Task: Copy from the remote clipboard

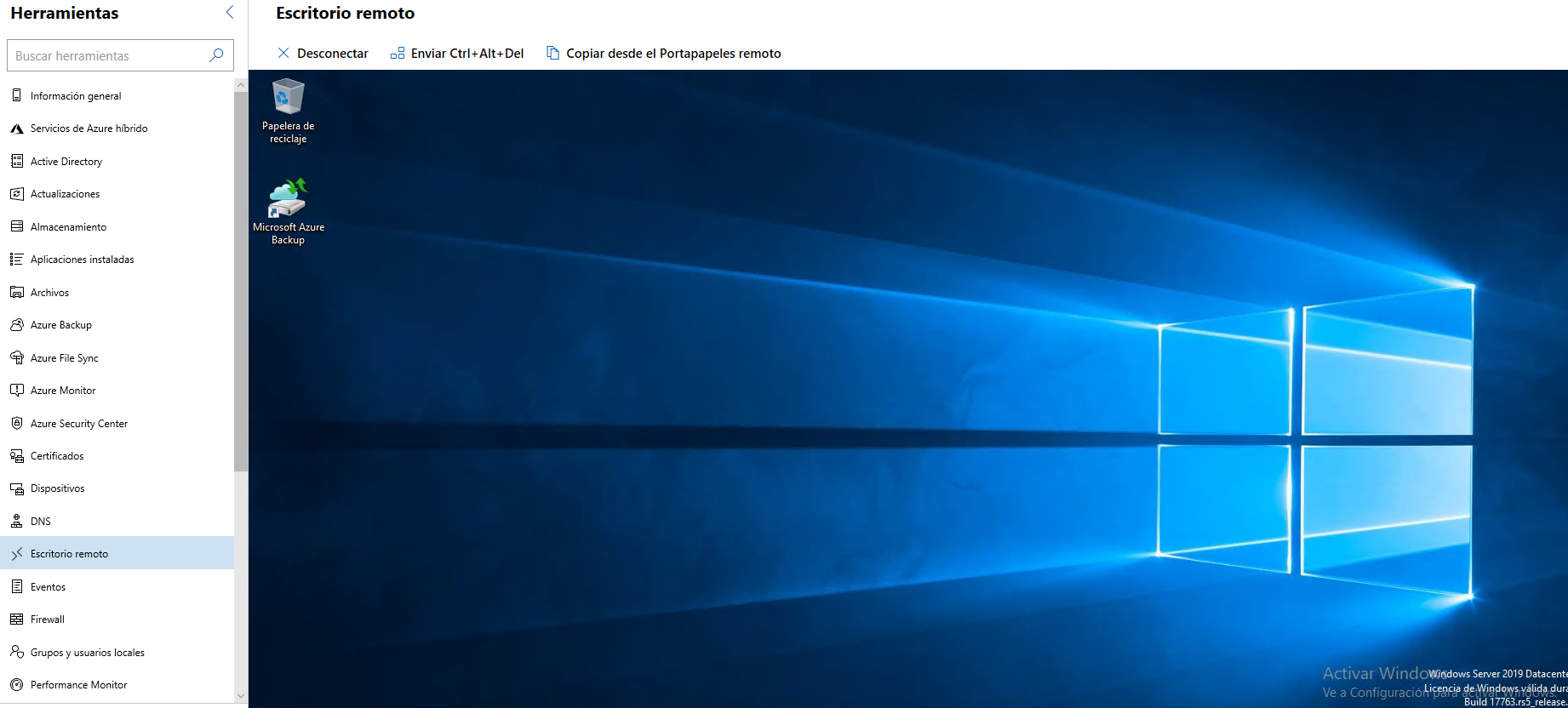Action: pos(663,53)
